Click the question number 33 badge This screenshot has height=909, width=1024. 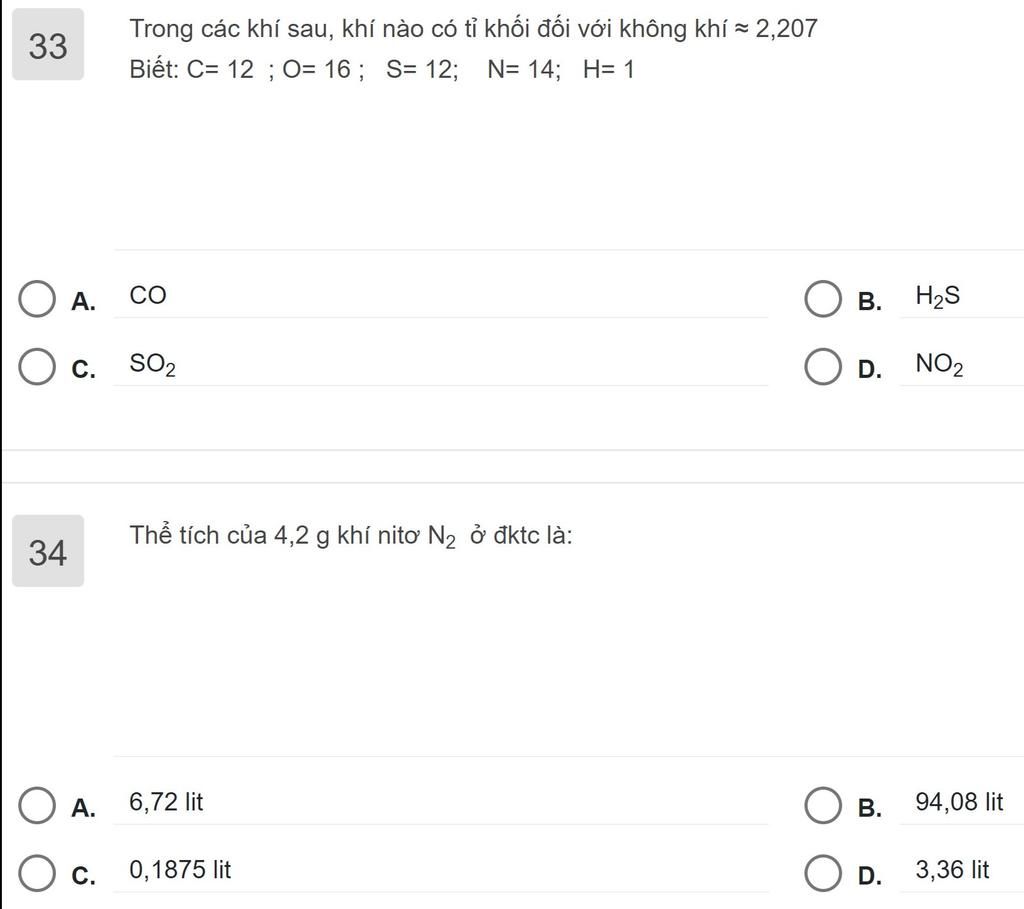(x=48, y=44)
